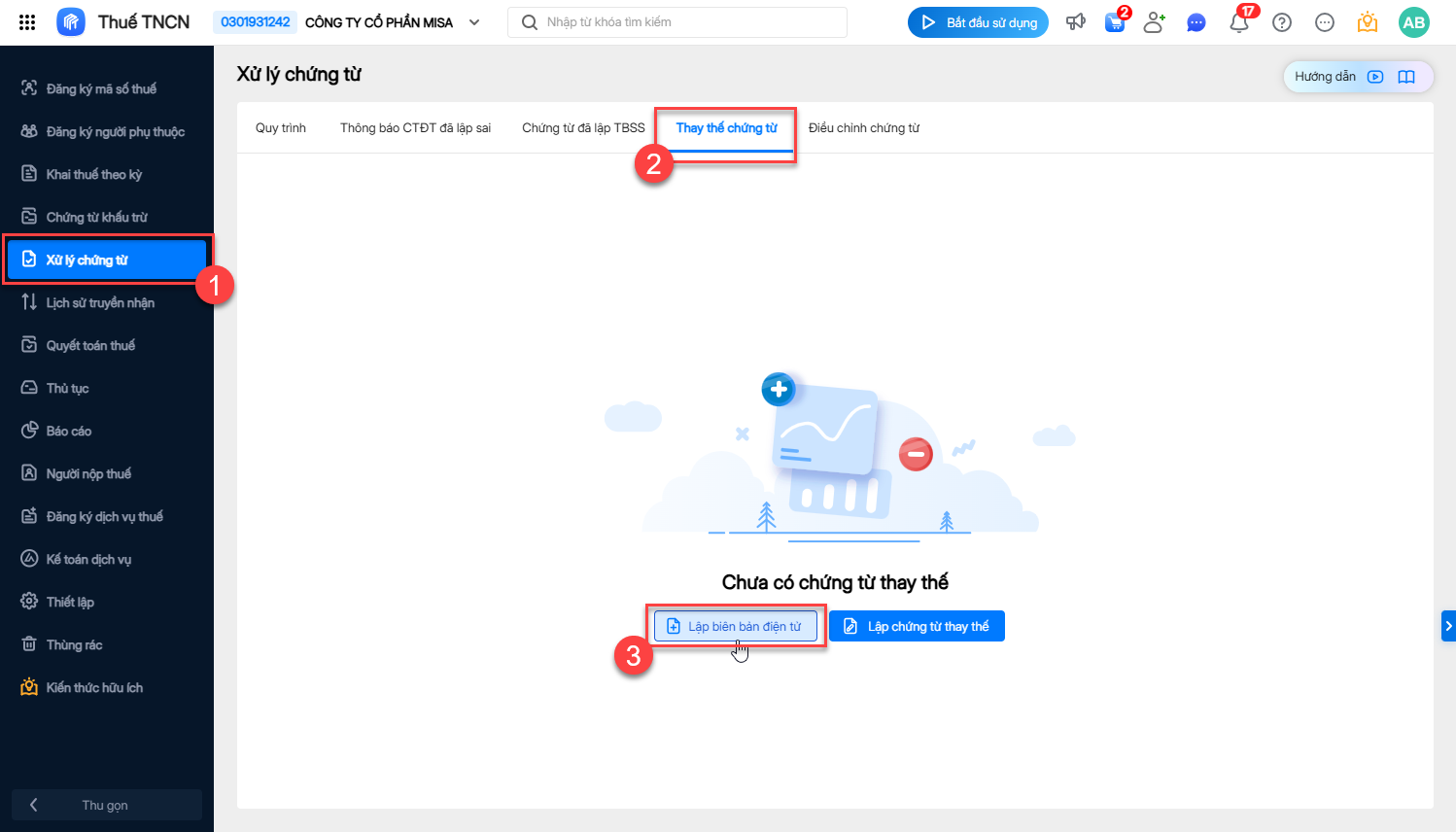Switch to Thông báo CTĐT đã lập sai tab
Viewport: 1456px width, 832px height.
pyautogui.click(x=416, y=128)
